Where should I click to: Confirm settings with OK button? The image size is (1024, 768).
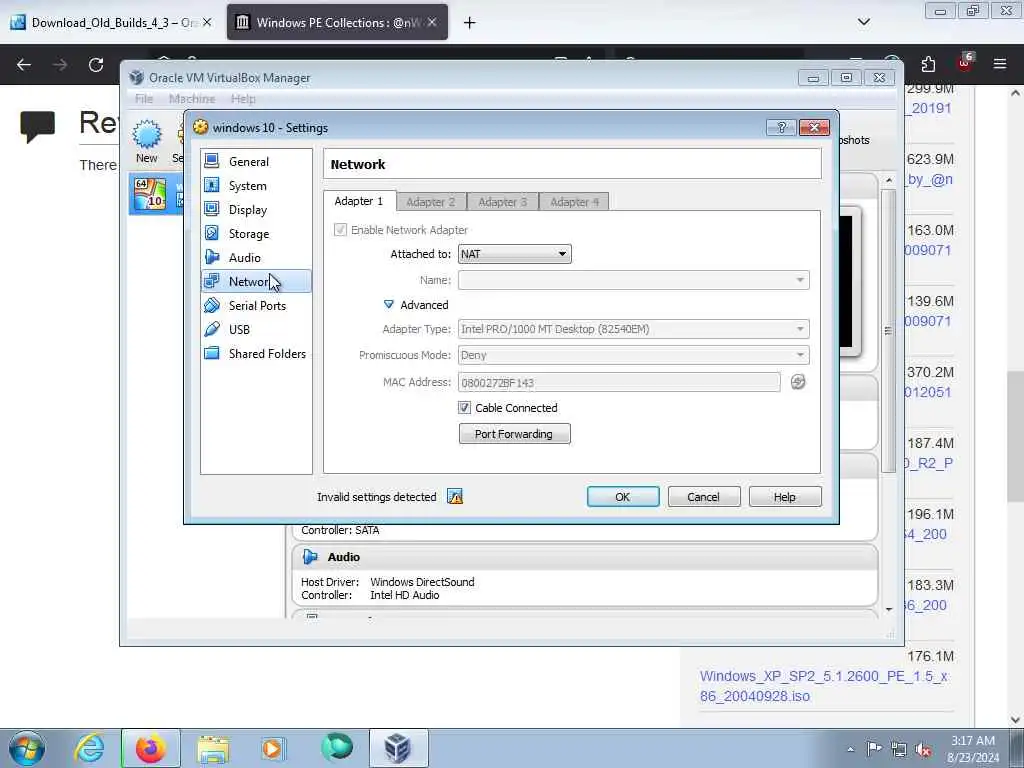click(623, 497)
